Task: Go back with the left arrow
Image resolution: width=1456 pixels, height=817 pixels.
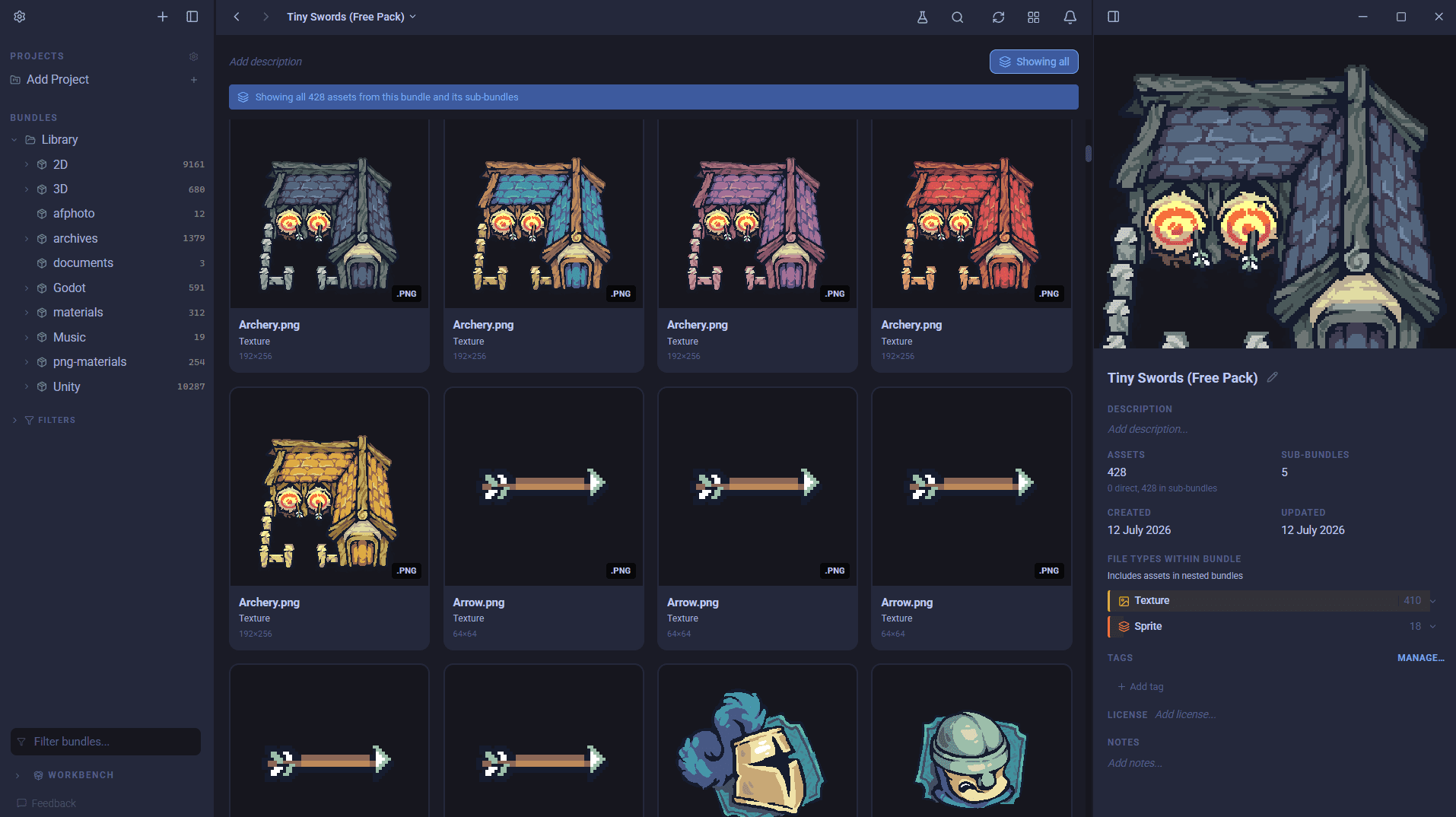Action: point(237,17)
